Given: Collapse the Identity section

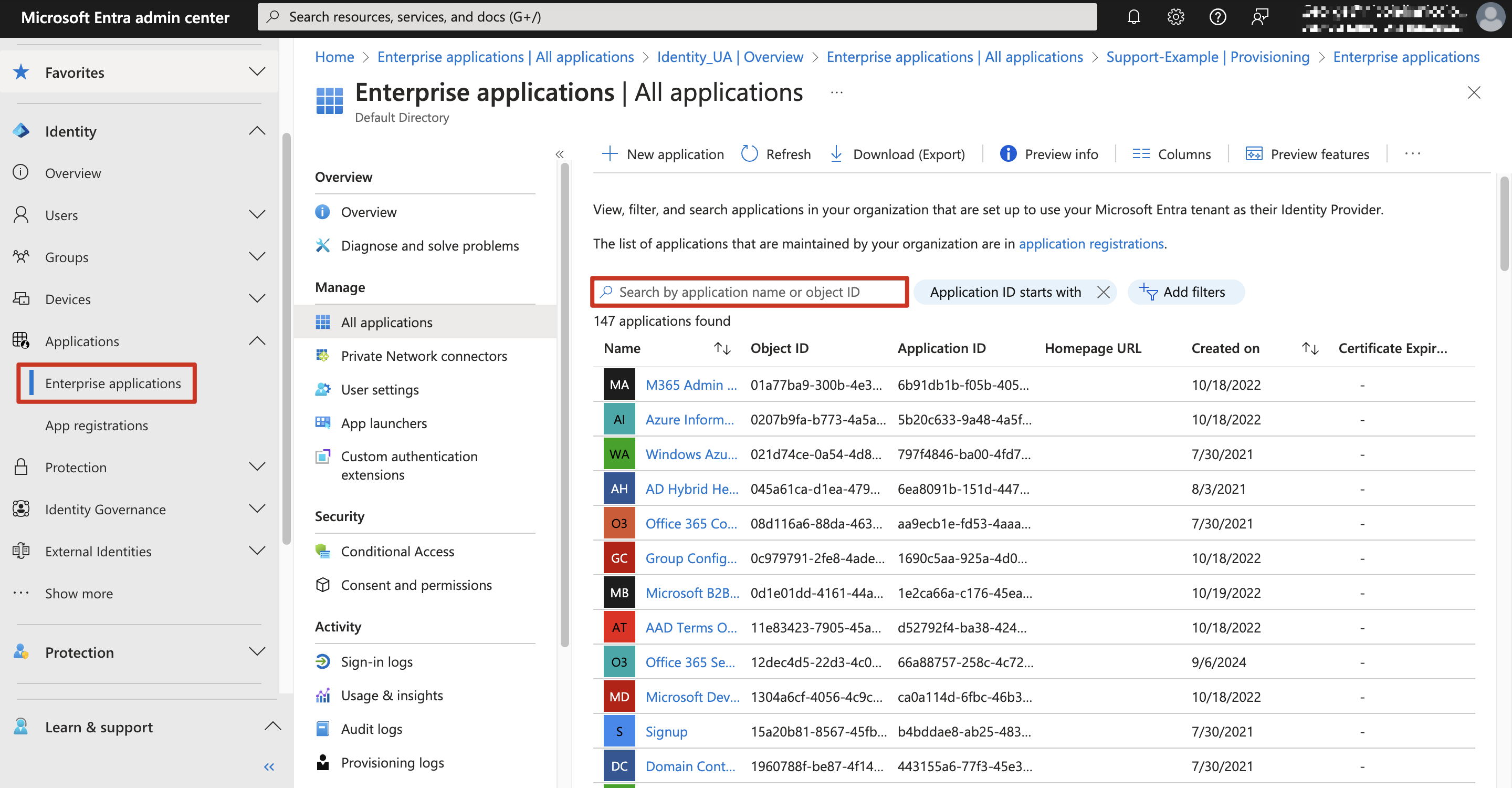Looking at the screenshot, I should click(257, 131).
